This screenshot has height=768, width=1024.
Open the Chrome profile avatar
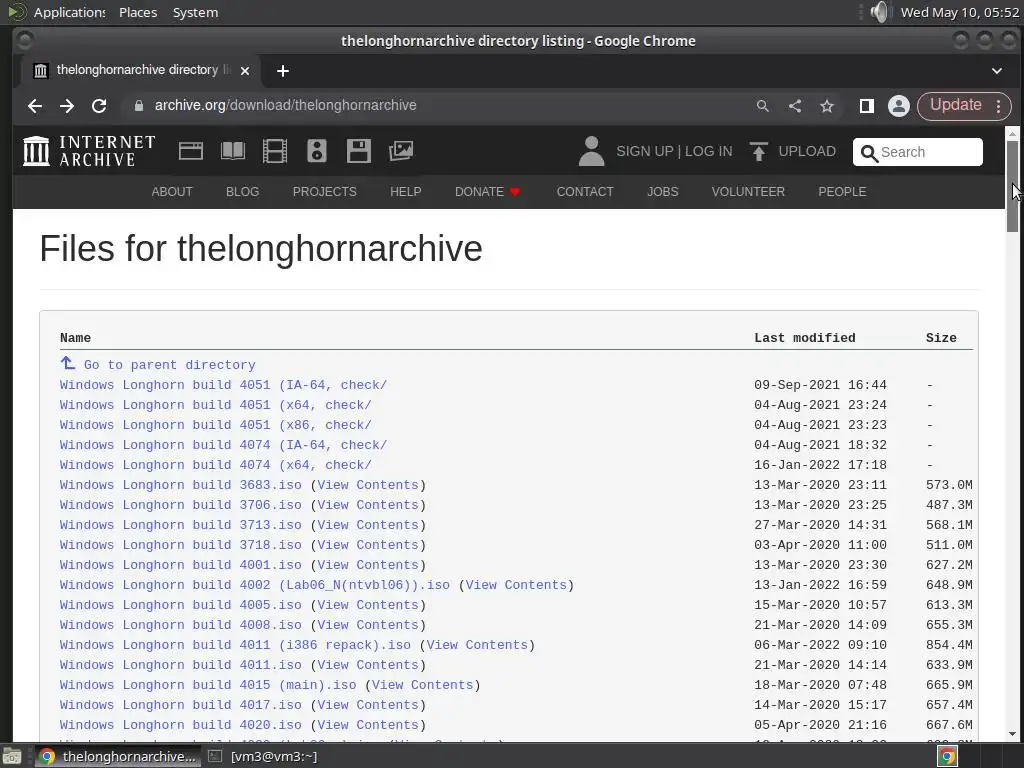[899, 106]
